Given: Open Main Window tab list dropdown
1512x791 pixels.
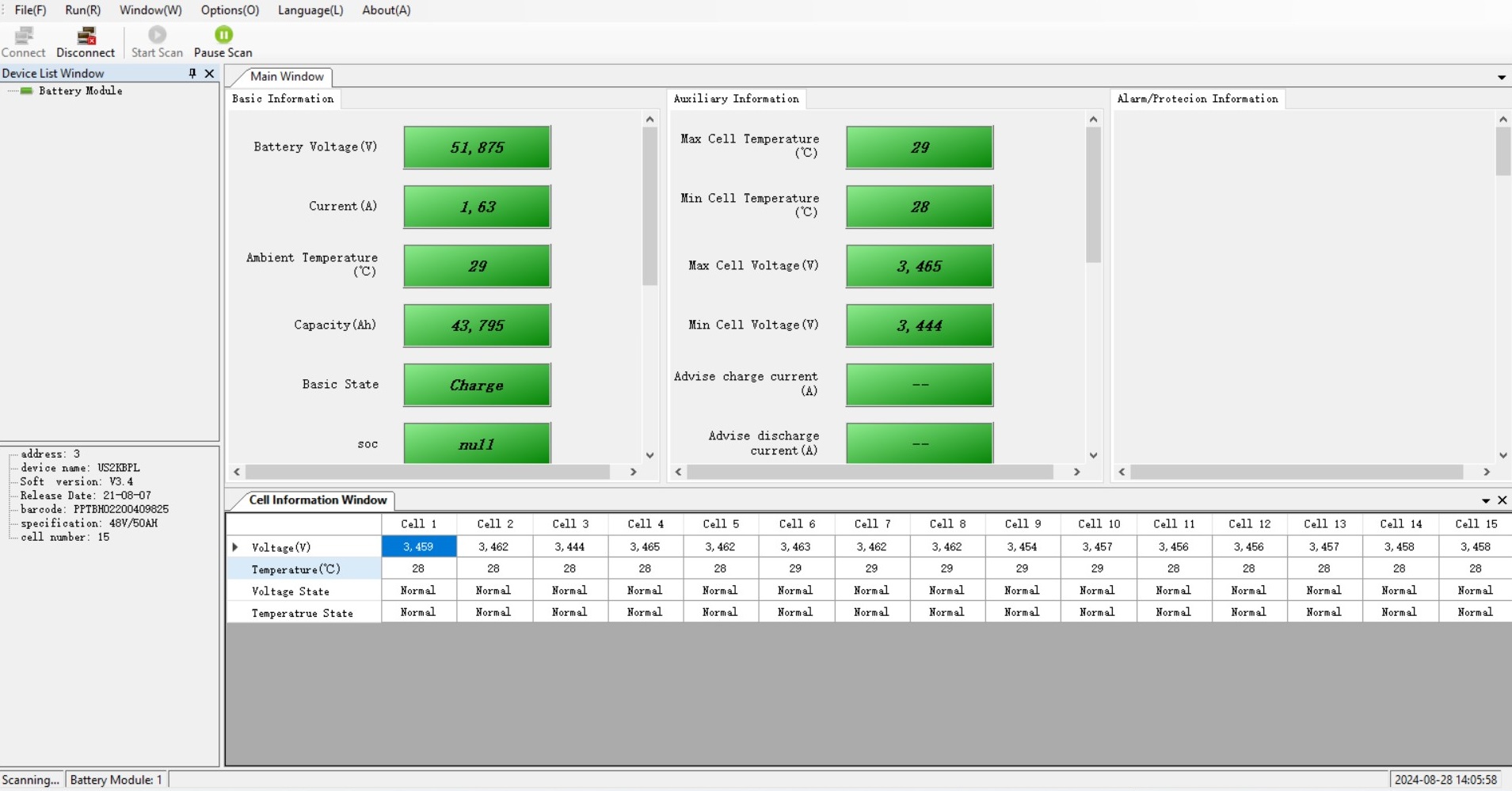Looking at the screenshot, I should tap(1501, 78).
